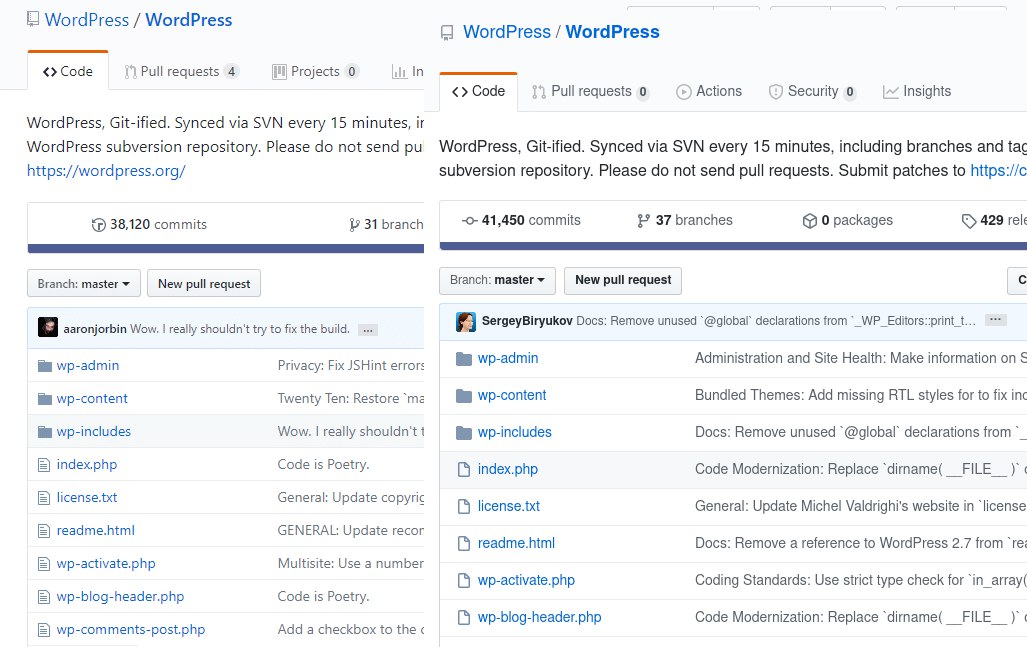Viewport: 1027px width, 647px height.
Task: Open wp-includes folder in right page
Action: [515, 432]
